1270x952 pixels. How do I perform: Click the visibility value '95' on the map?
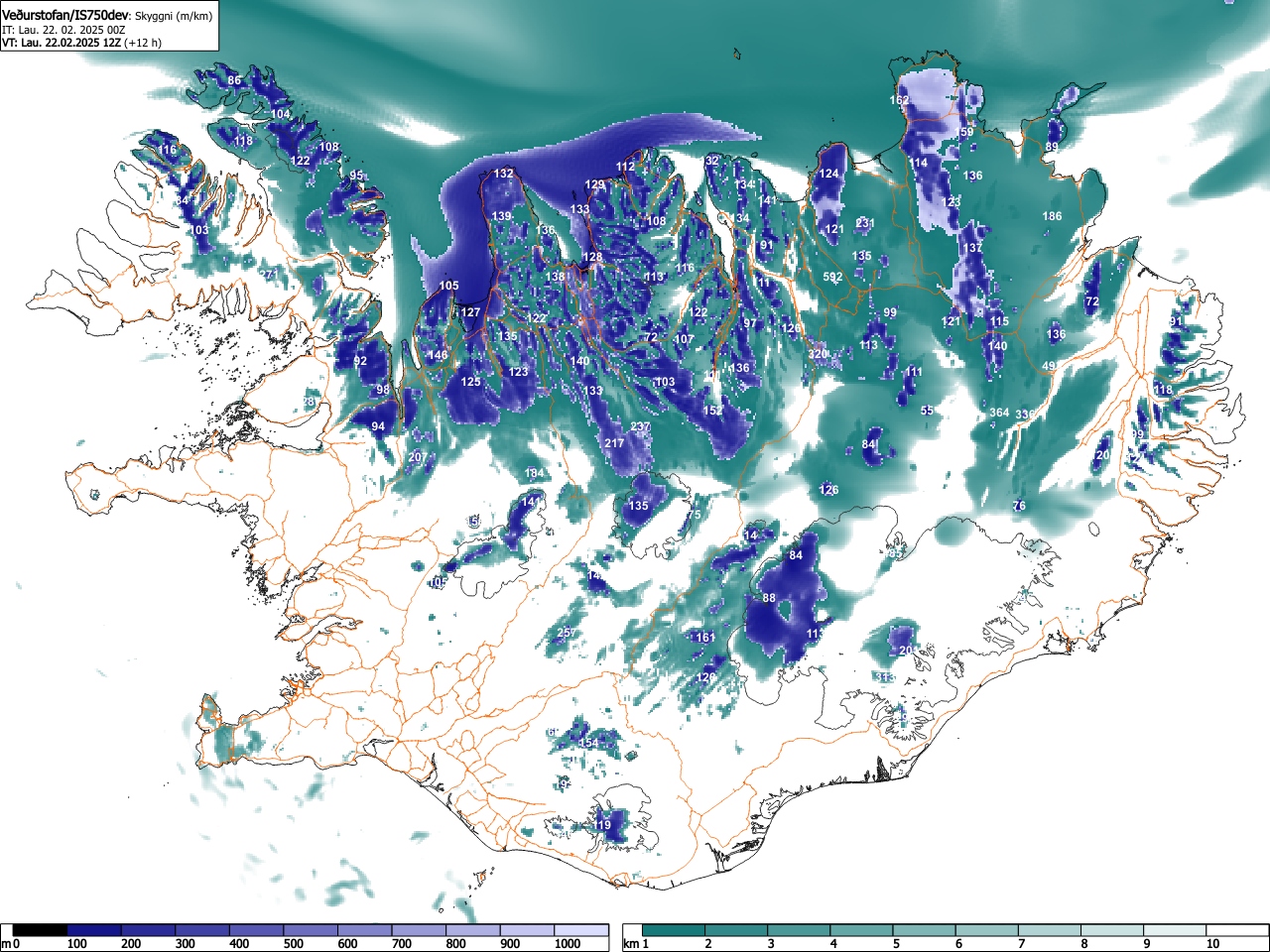point(356,176)
